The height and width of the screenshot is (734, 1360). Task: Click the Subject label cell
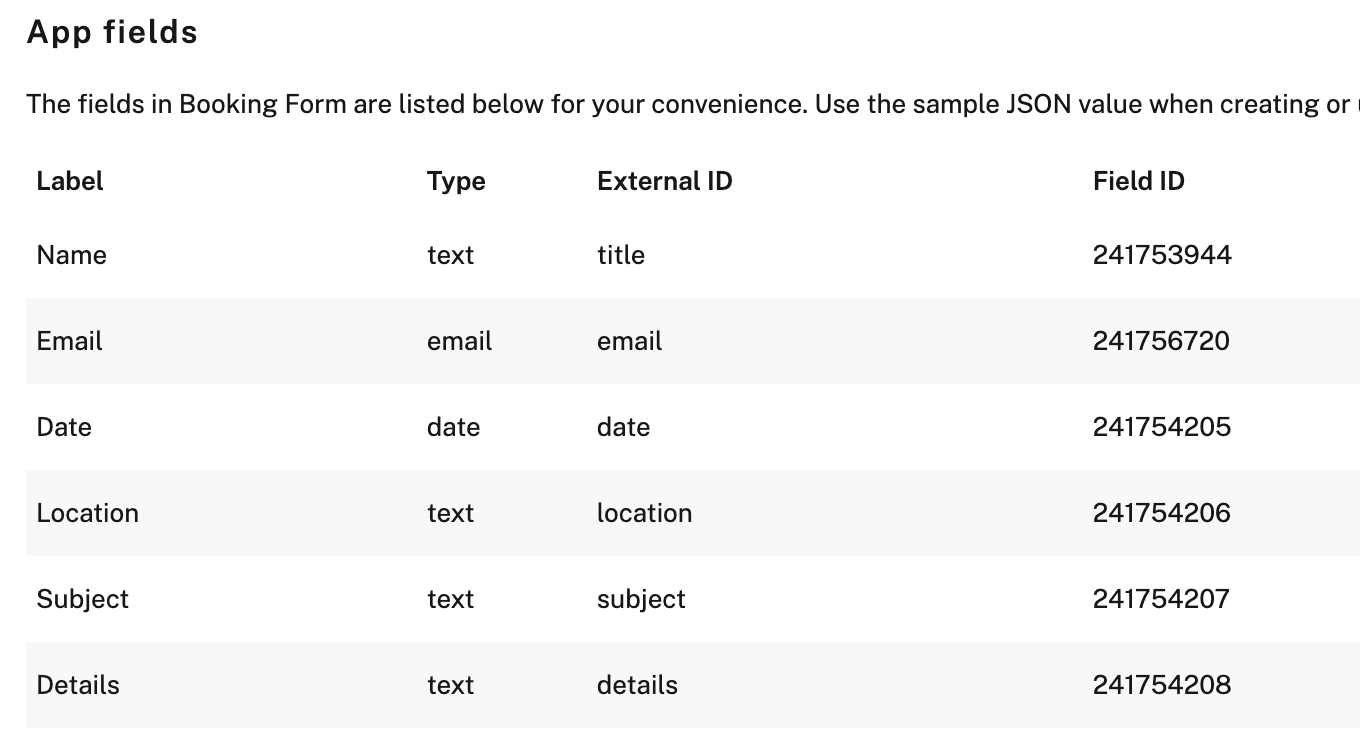pyautogui.click(x=83, y=599)
